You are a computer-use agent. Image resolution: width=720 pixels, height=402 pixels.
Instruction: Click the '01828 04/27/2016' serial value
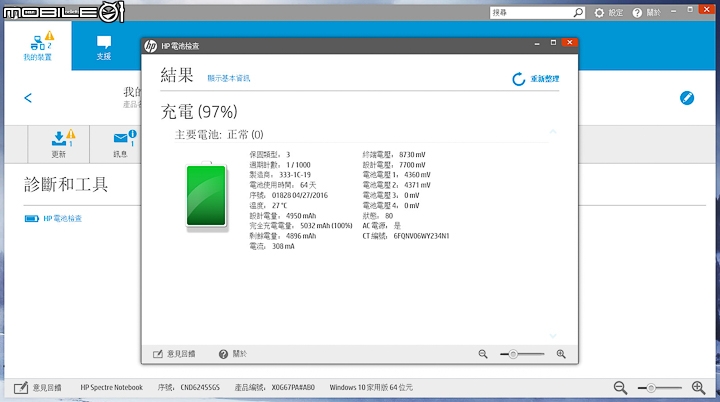point(300,195)
